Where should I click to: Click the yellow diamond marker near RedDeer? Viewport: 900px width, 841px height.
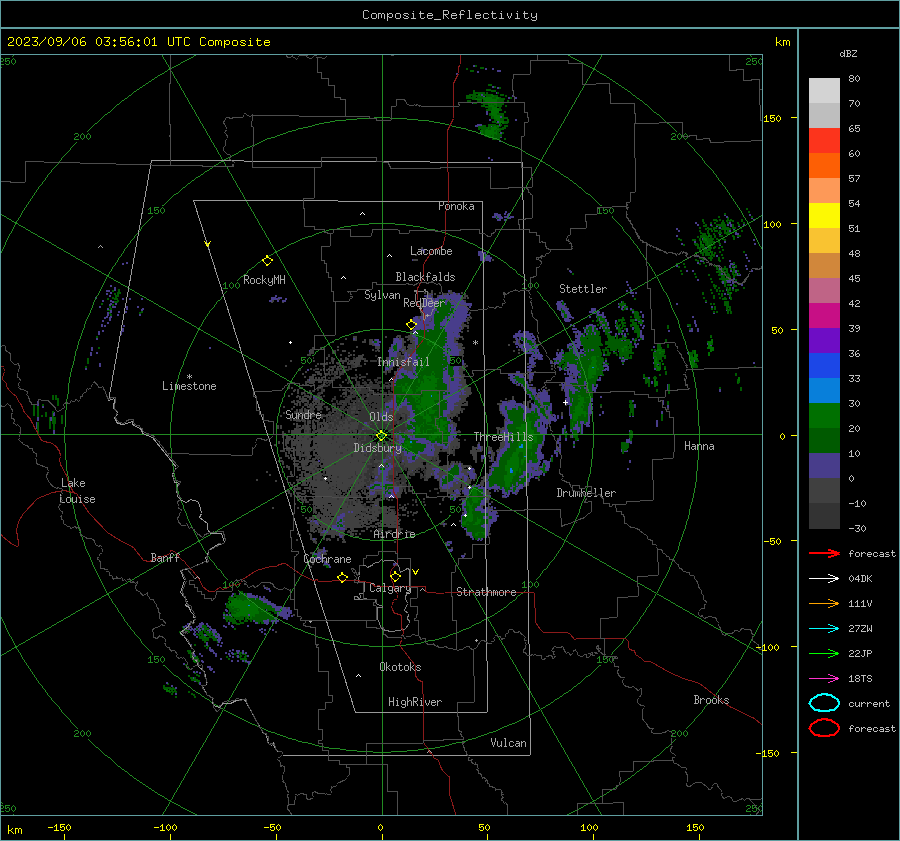411,325
